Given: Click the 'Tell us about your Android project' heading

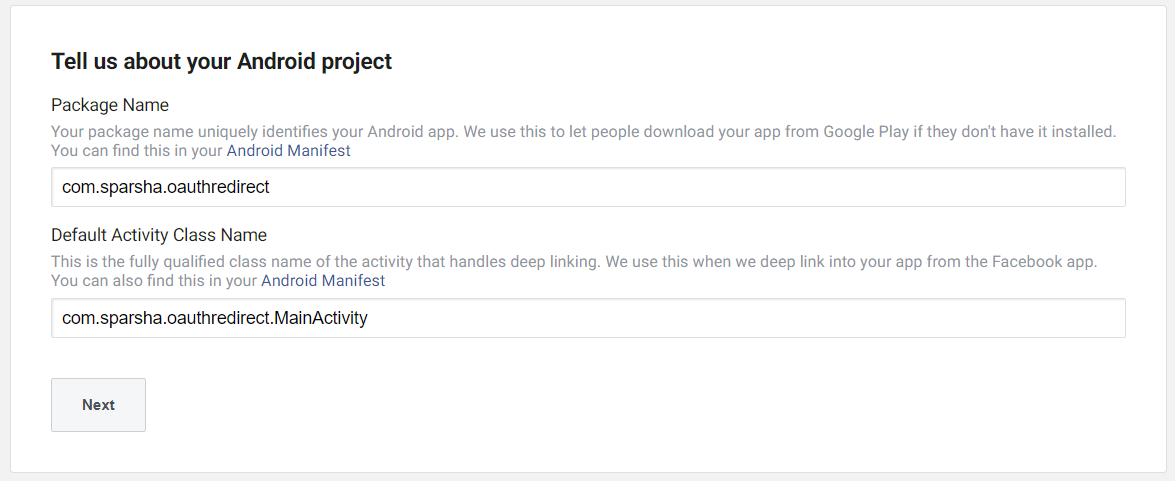Looking at the screenshot, I should coord(221,61).
